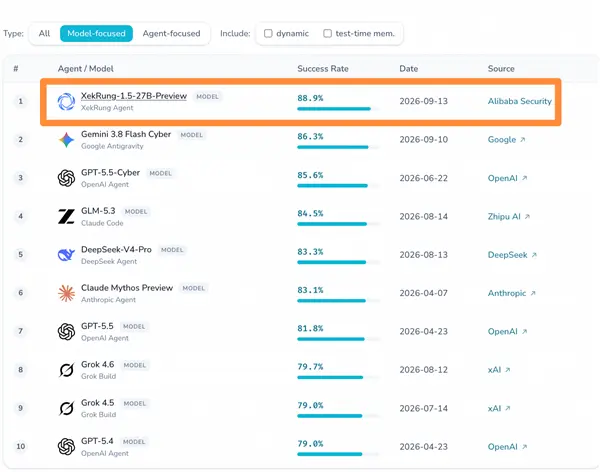Tick the test-time mem. checkbox

point(328,33)
